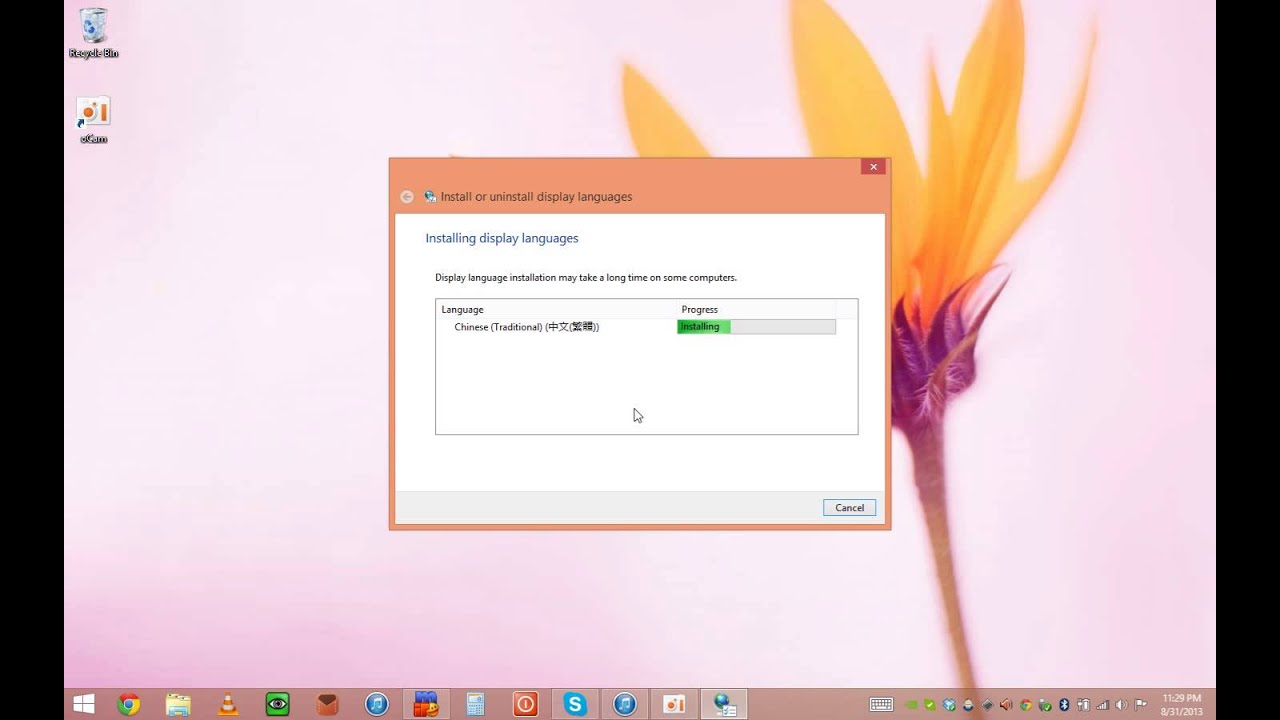This screenshot has width=1280, height=720.
Task: Click the back arrow in the dialog header
Action: click(407, 197)
